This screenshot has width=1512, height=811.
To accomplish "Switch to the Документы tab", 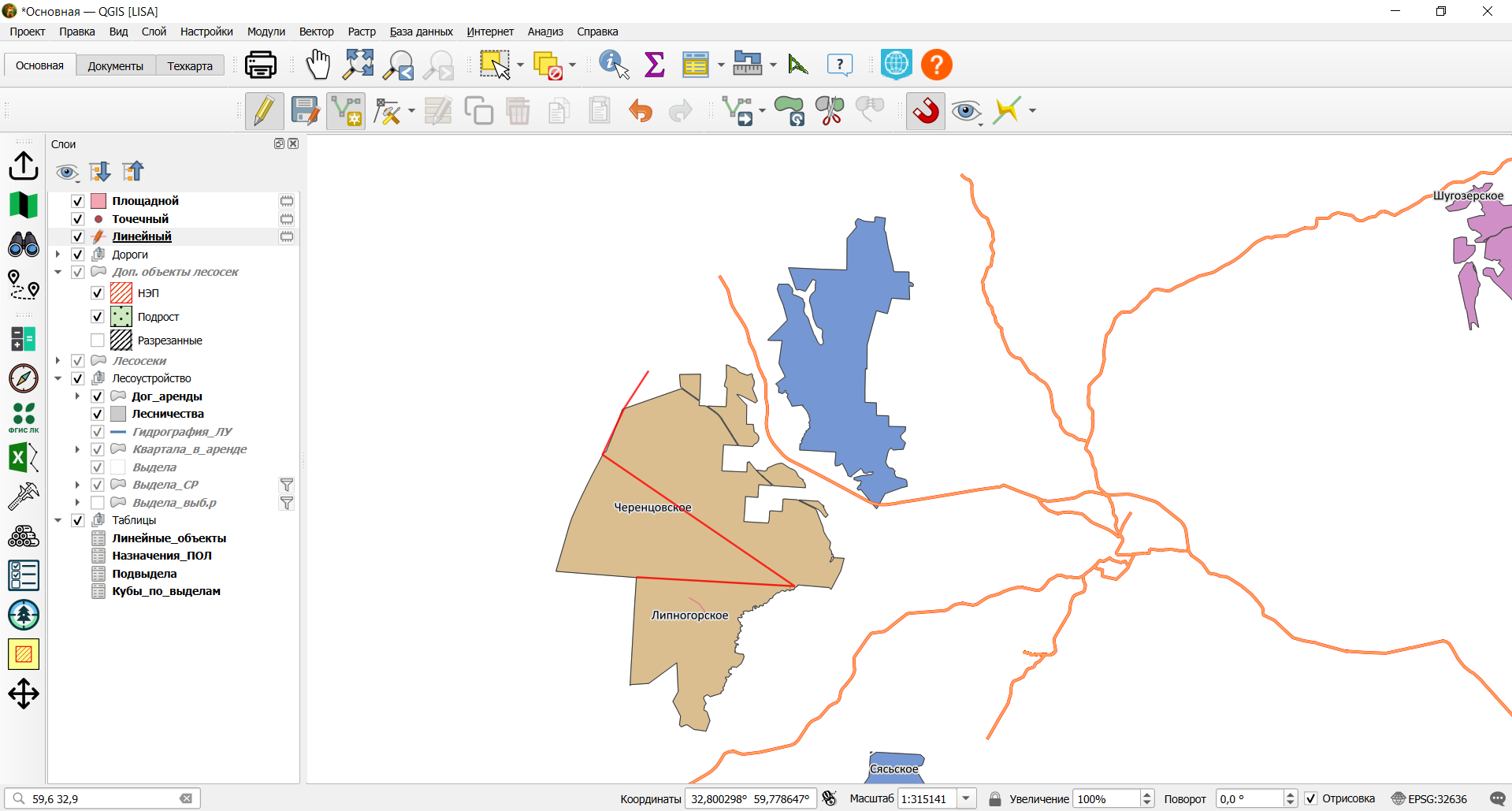I will pos(115,66).
